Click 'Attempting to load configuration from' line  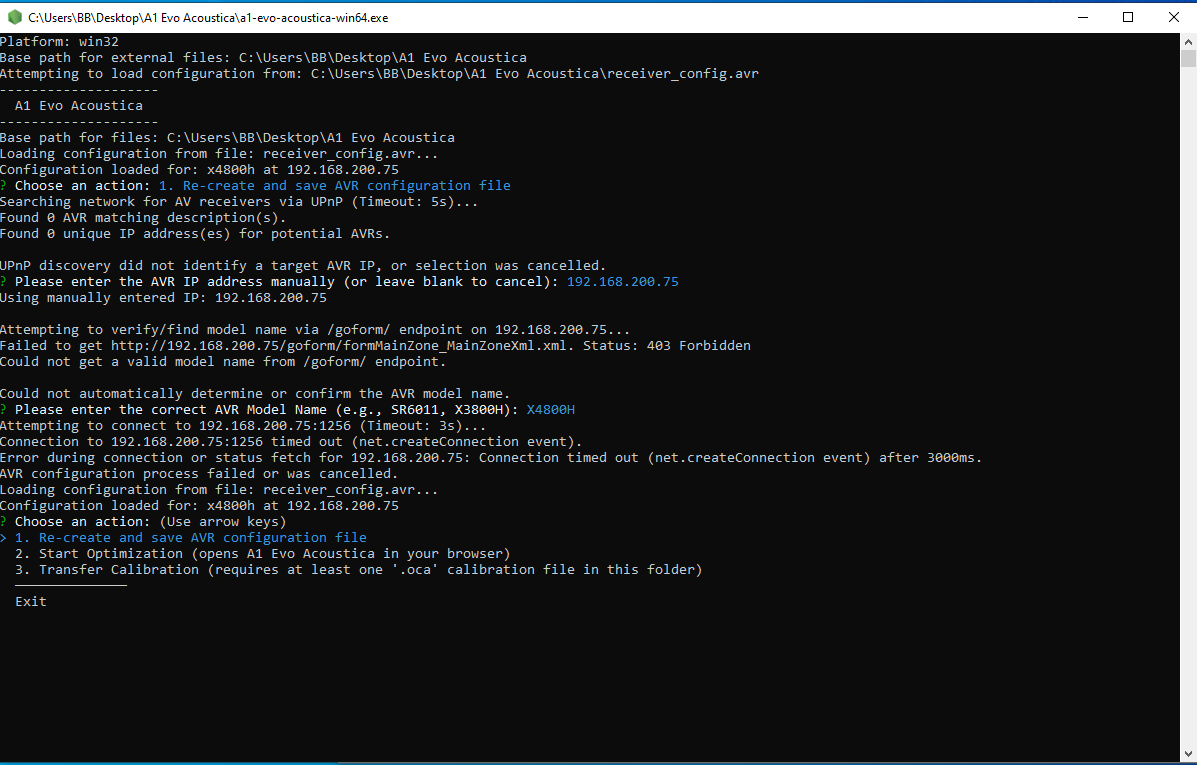(379, 73)
